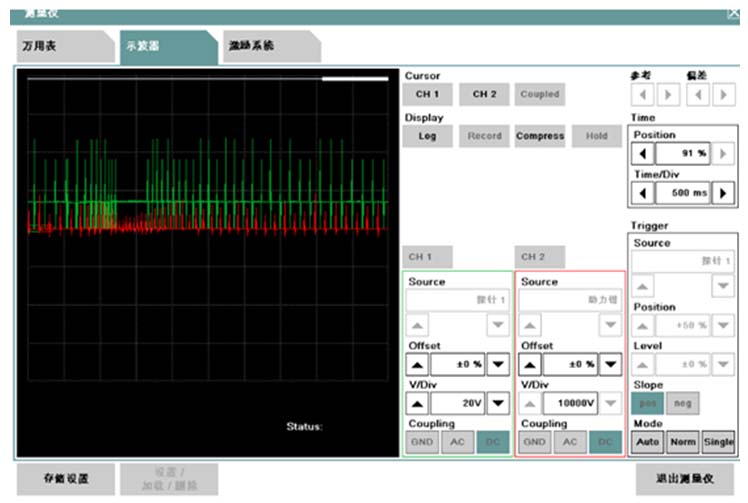Click the Time Position 91 % field
The image size is (748, 503).
[x=683, y=155]
